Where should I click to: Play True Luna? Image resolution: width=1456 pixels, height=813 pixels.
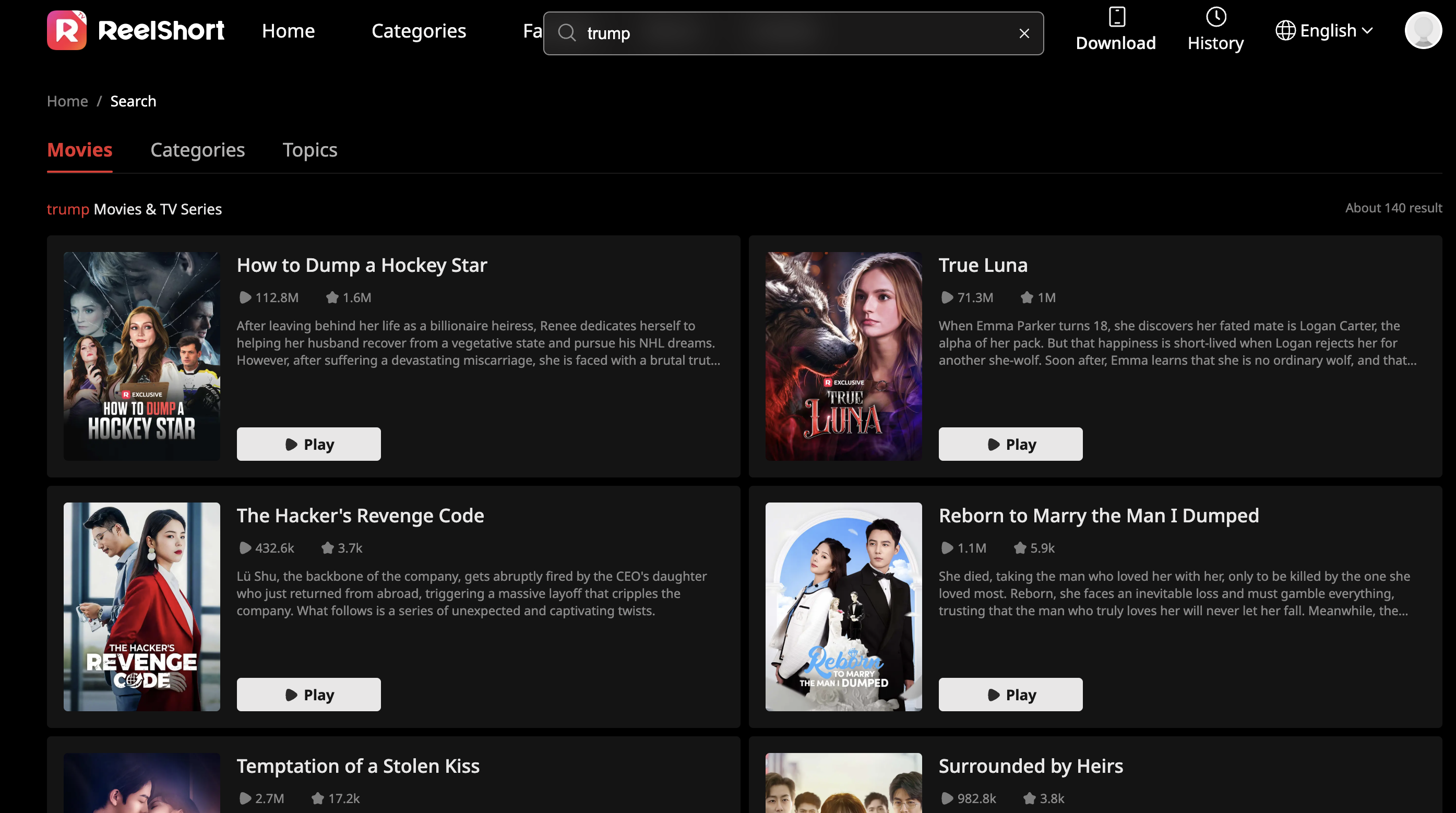click(x=1011, y=444)
